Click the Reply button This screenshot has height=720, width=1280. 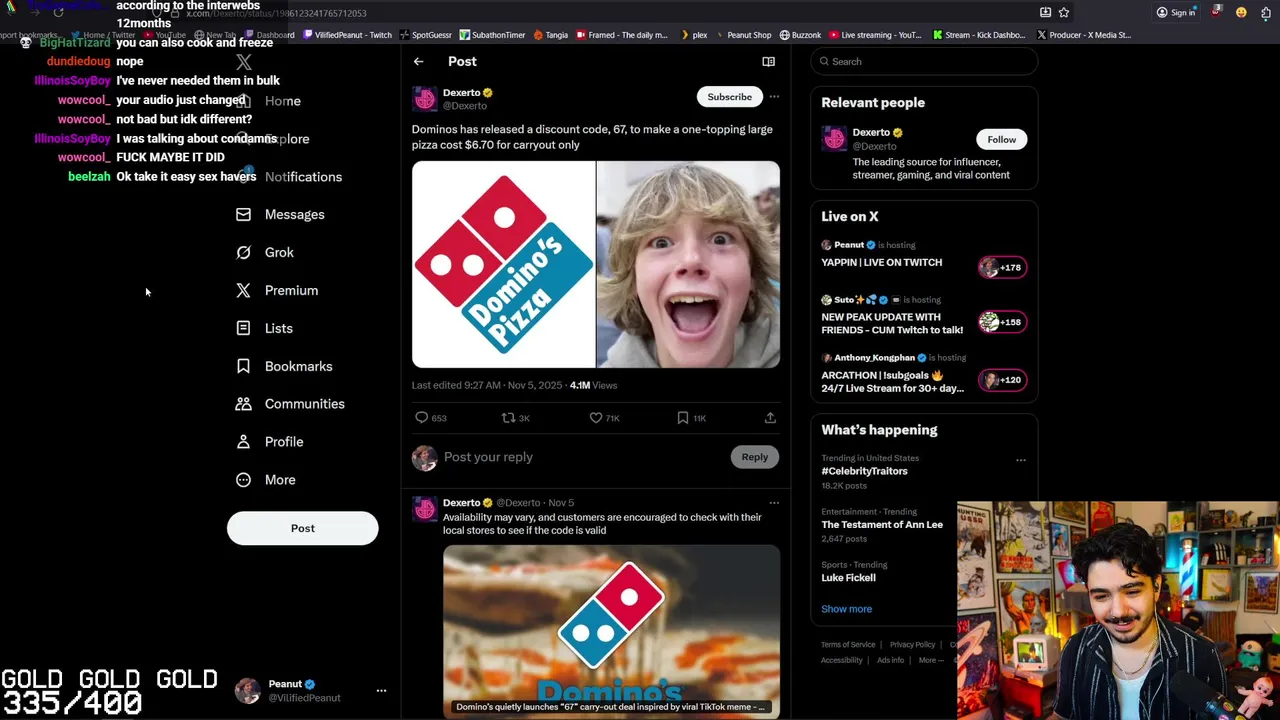[754, 457]
